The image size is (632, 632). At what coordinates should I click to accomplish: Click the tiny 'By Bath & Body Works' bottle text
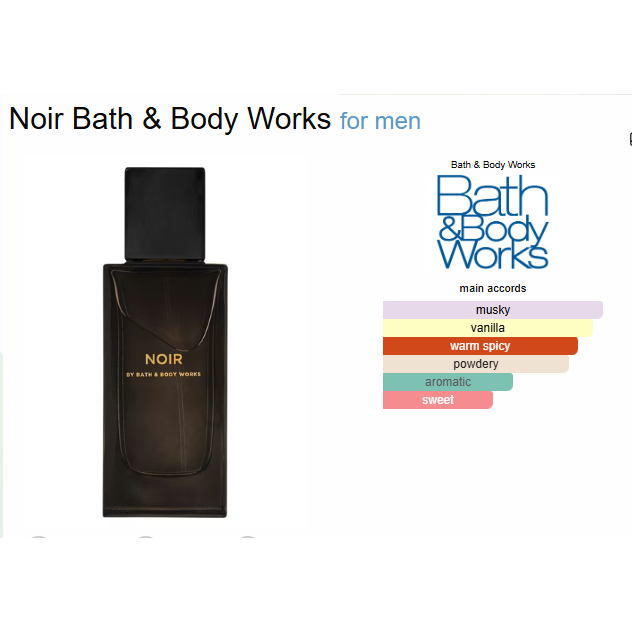(x=163, y=374)
